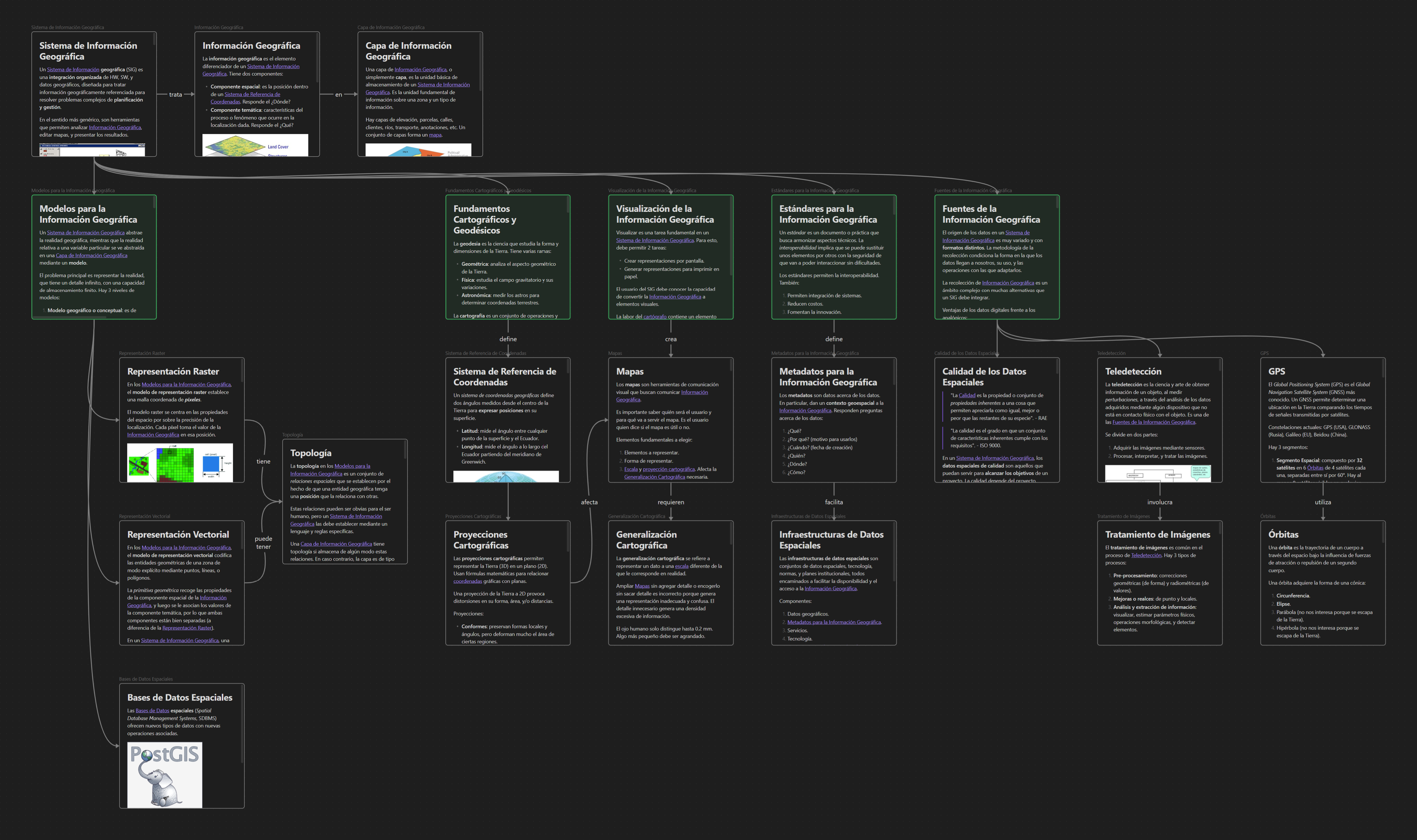Select 'Estándares para la Información Geográfica' card heading
Image resolution: width=1417 pixels, height=840 pixels.
[x=828, y=214]
